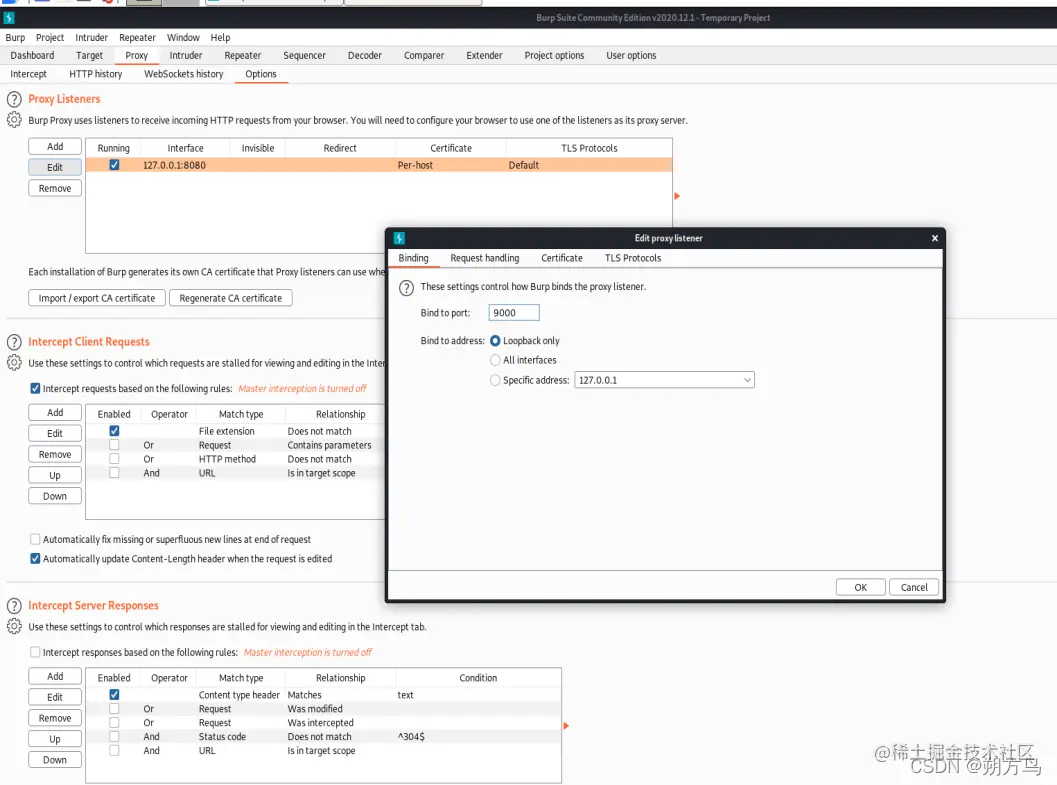Enable Status code response rule checkbox
The width and height of the screenshot is (1057, 785).
tap(114, 736)
